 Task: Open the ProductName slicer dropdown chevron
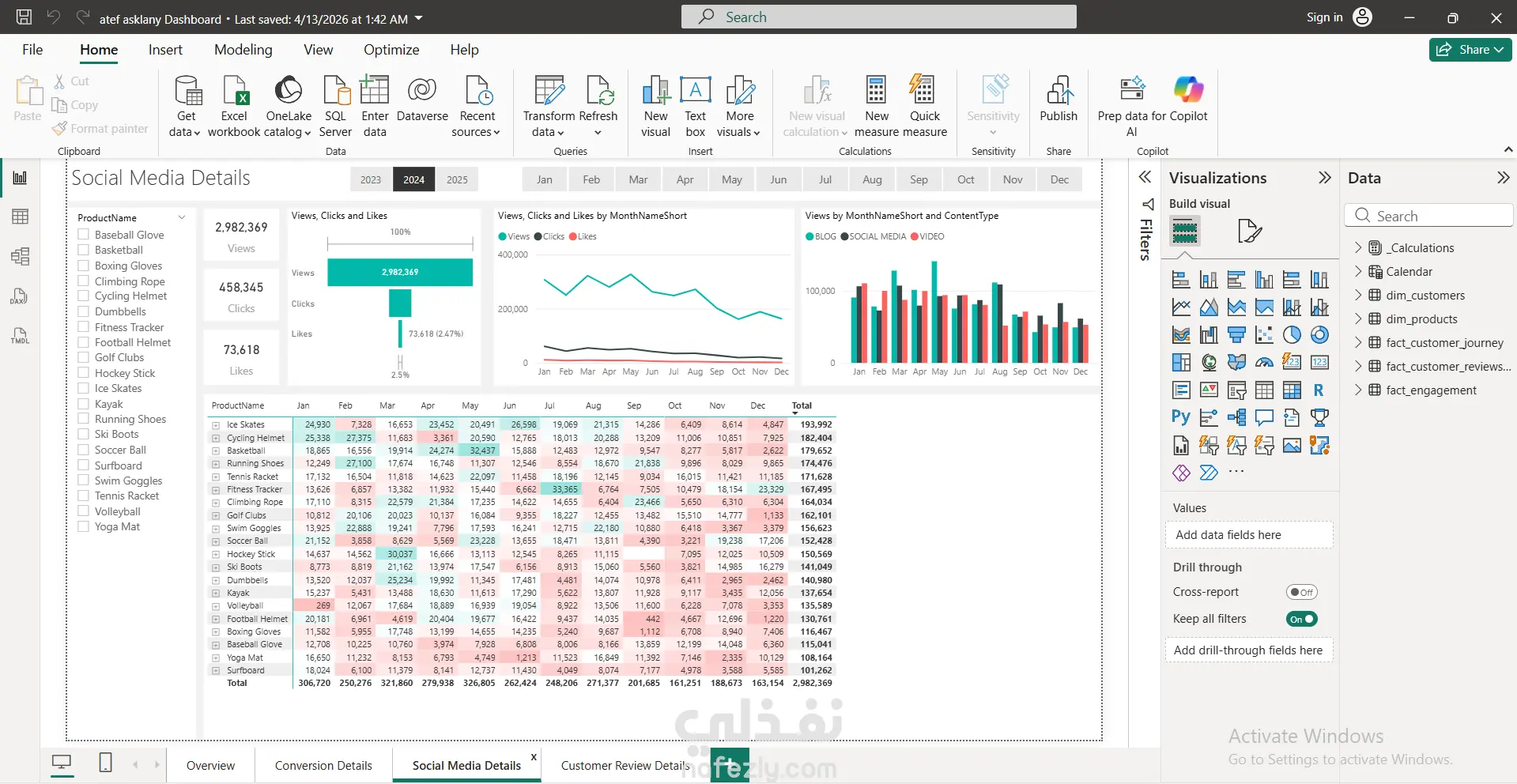(182, 217)
